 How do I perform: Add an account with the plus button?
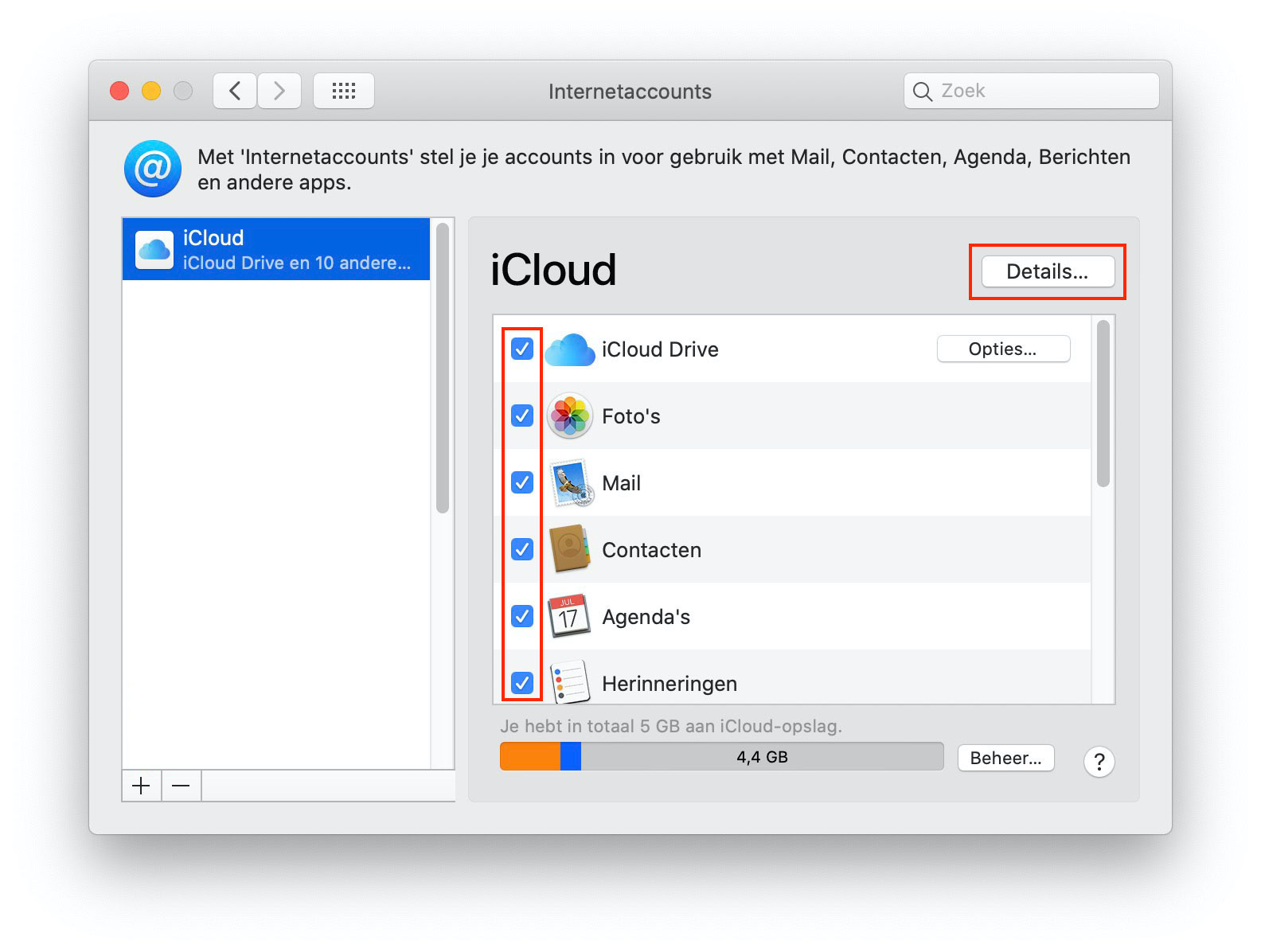142,786
